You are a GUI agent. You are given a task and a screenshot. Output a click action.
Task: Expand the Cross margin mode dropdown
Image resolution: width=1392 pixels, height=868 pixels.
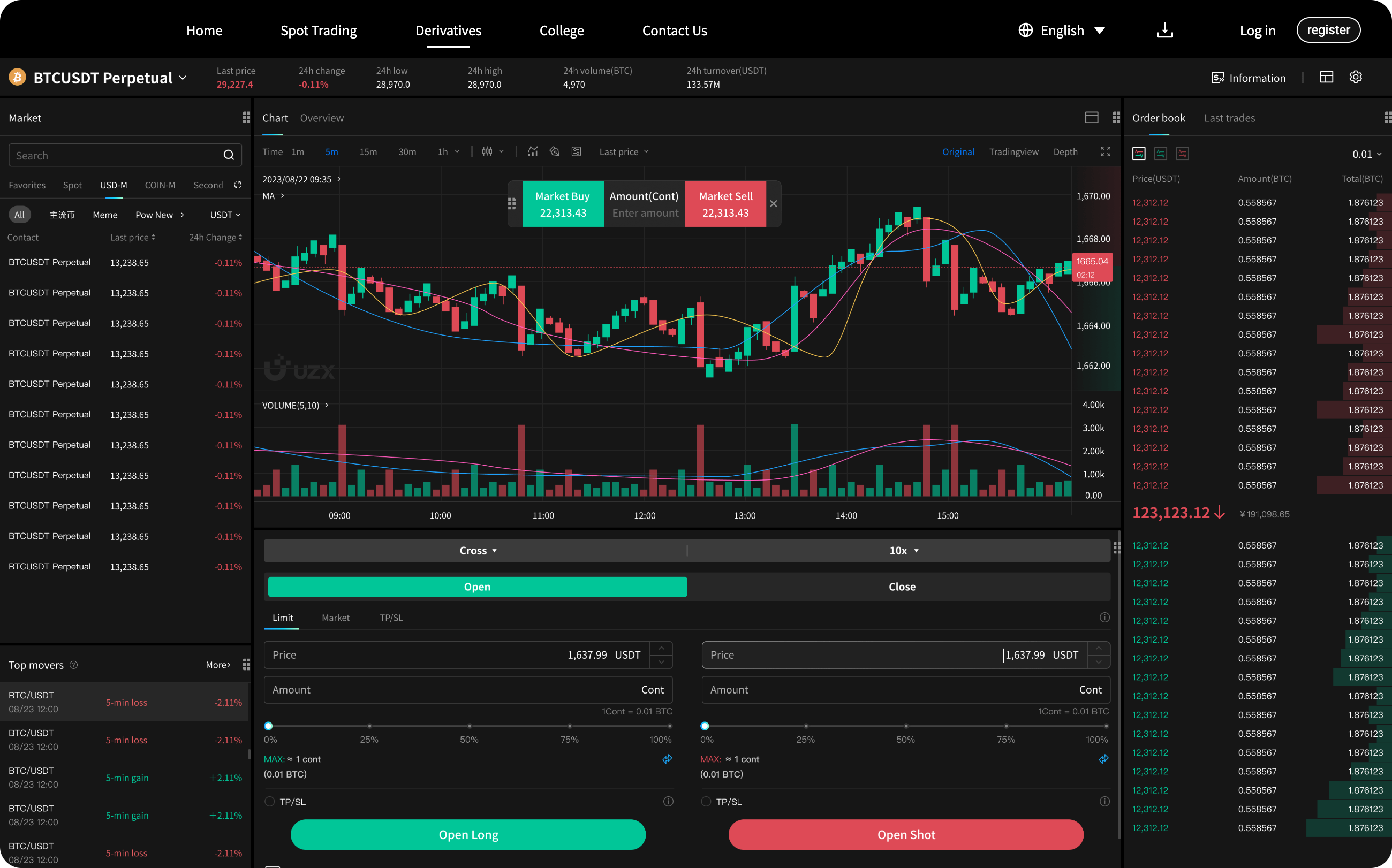pos(477,551)
